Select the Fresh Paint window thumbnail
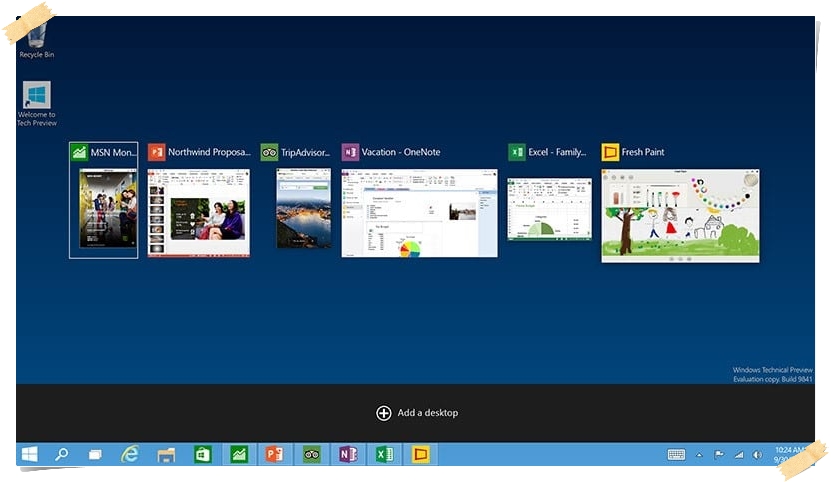This screenshot has height=482, width=831. 680,215
